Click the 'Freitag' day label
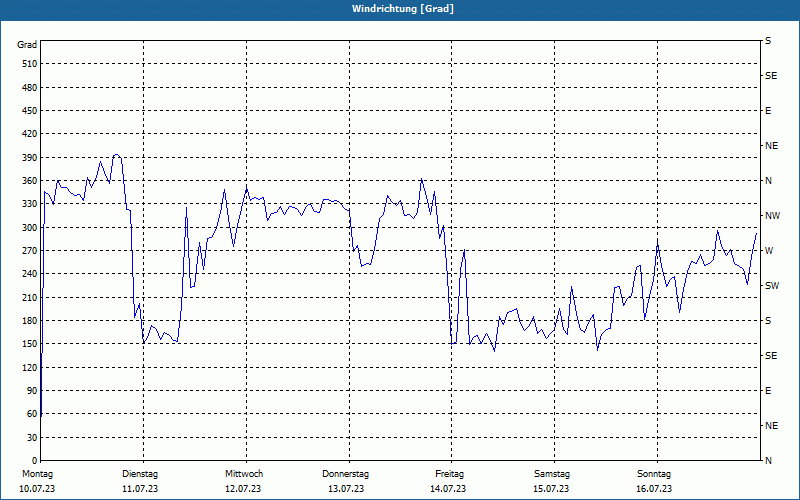The image size is (800, 500). coord(449,474)
